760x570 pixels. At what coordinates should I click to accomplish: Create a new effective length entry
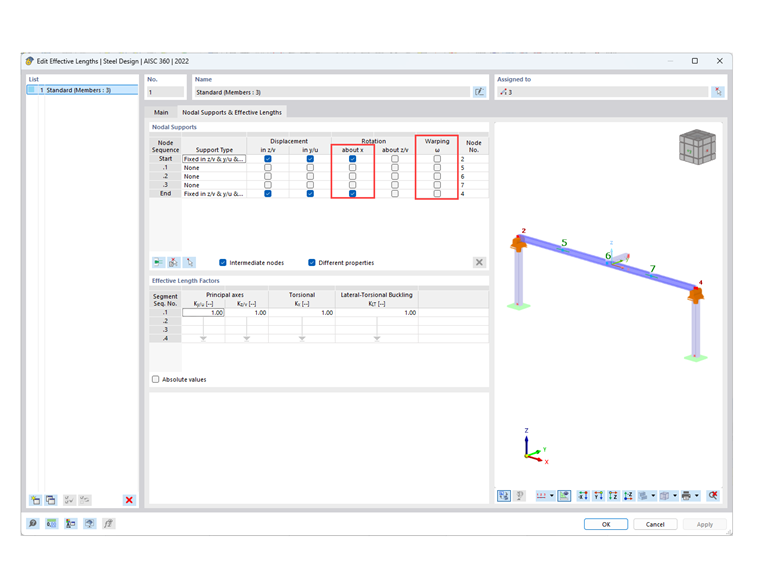pos(35,500)
